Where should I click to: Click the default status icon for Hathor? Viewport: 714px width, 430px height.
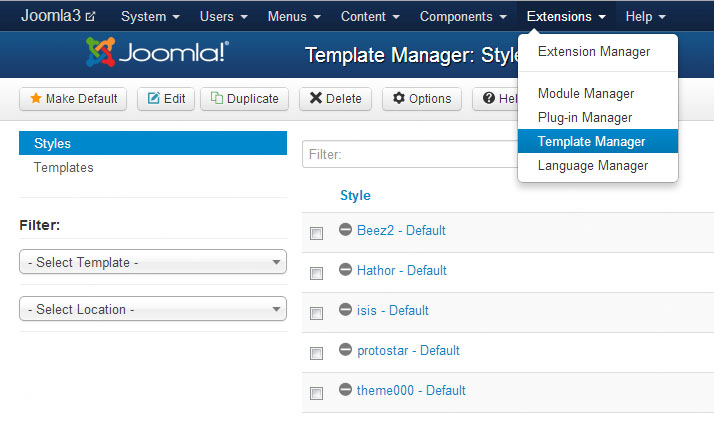345,269
